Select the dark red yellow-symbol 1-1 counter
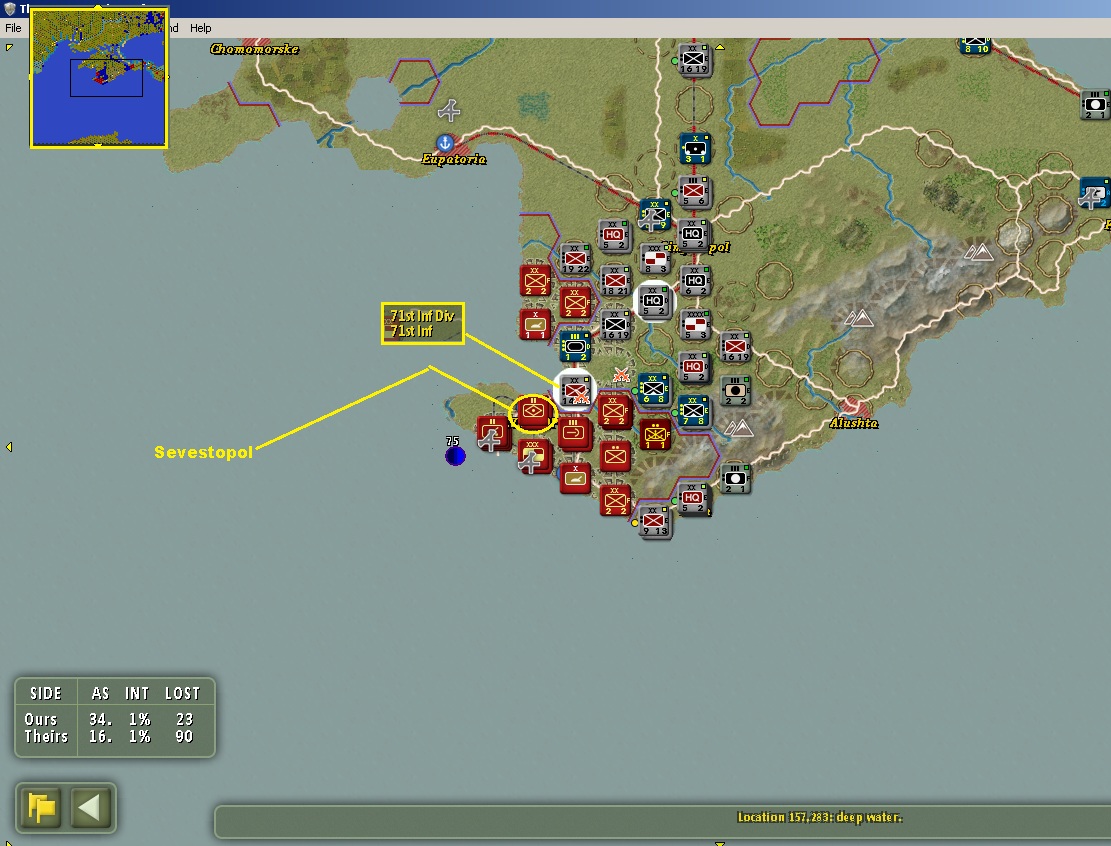Viewport: 1111px width, 846px height. 655,434
